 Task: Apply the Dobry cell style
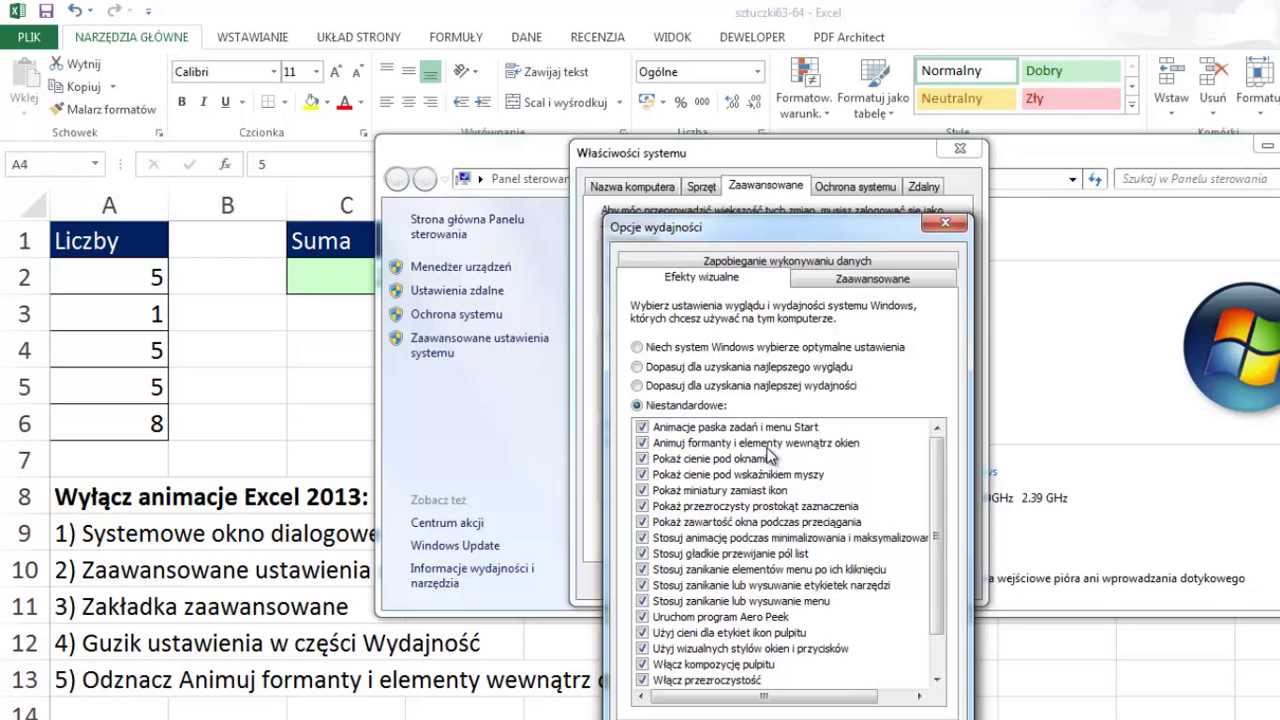(1069, 71)
